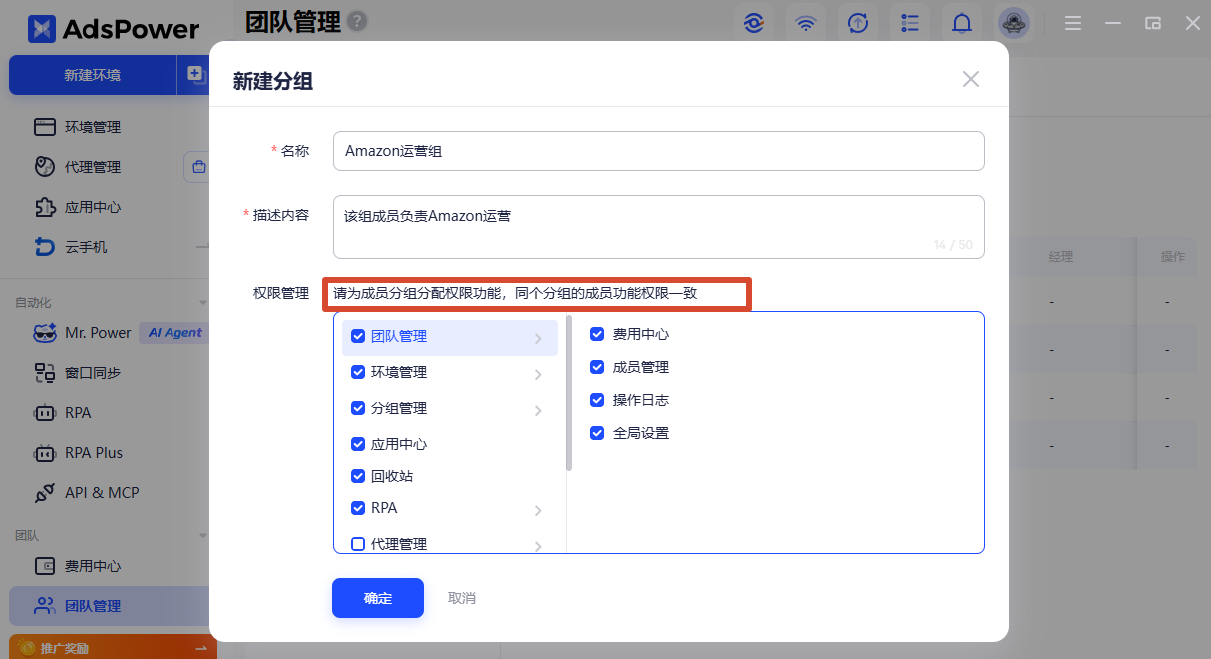
Task: Check the 代理管理 permission checkbox
Action: (358, 544)
